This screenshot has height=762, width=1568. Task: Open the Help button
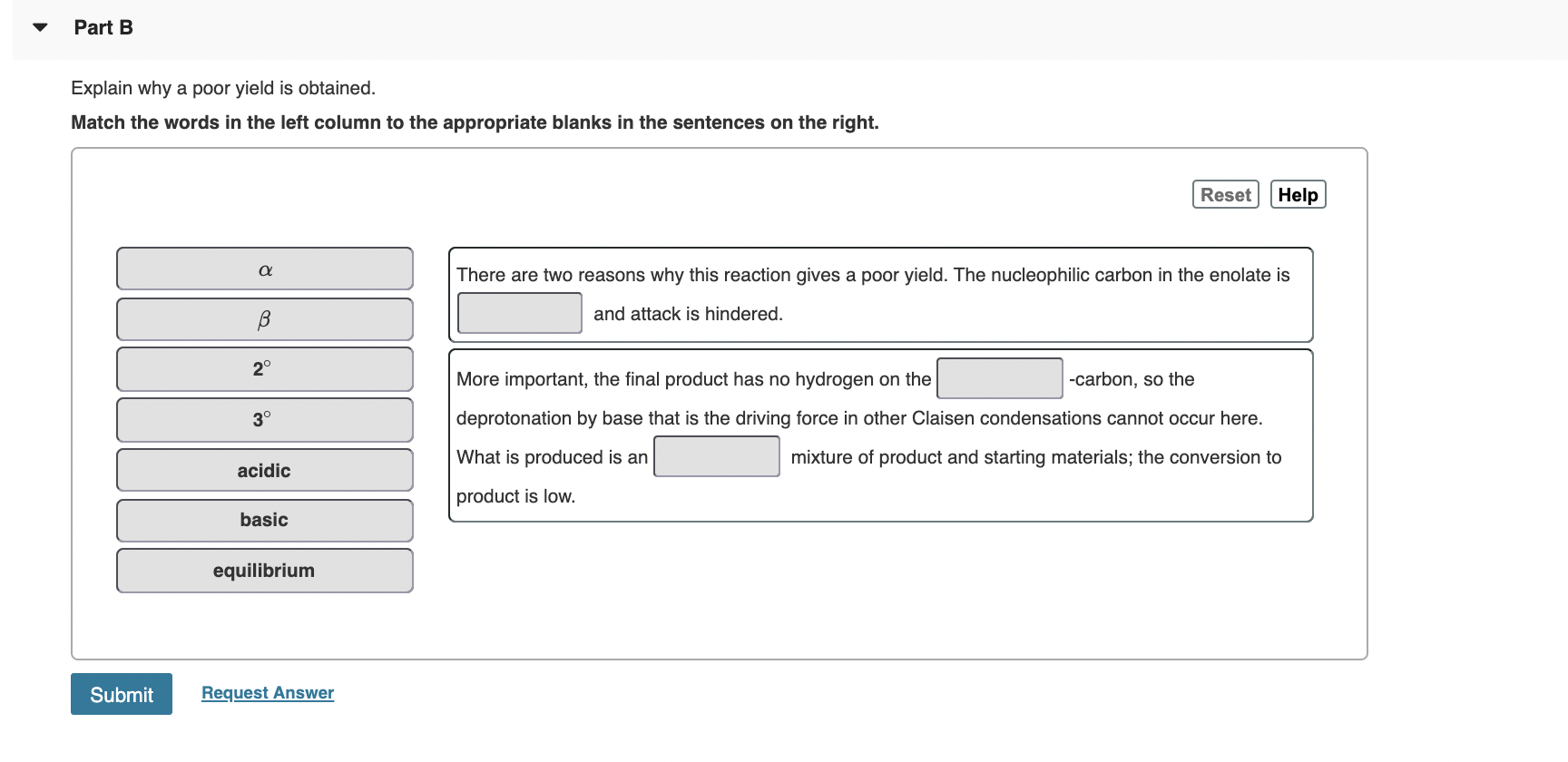coord(1298,195)
